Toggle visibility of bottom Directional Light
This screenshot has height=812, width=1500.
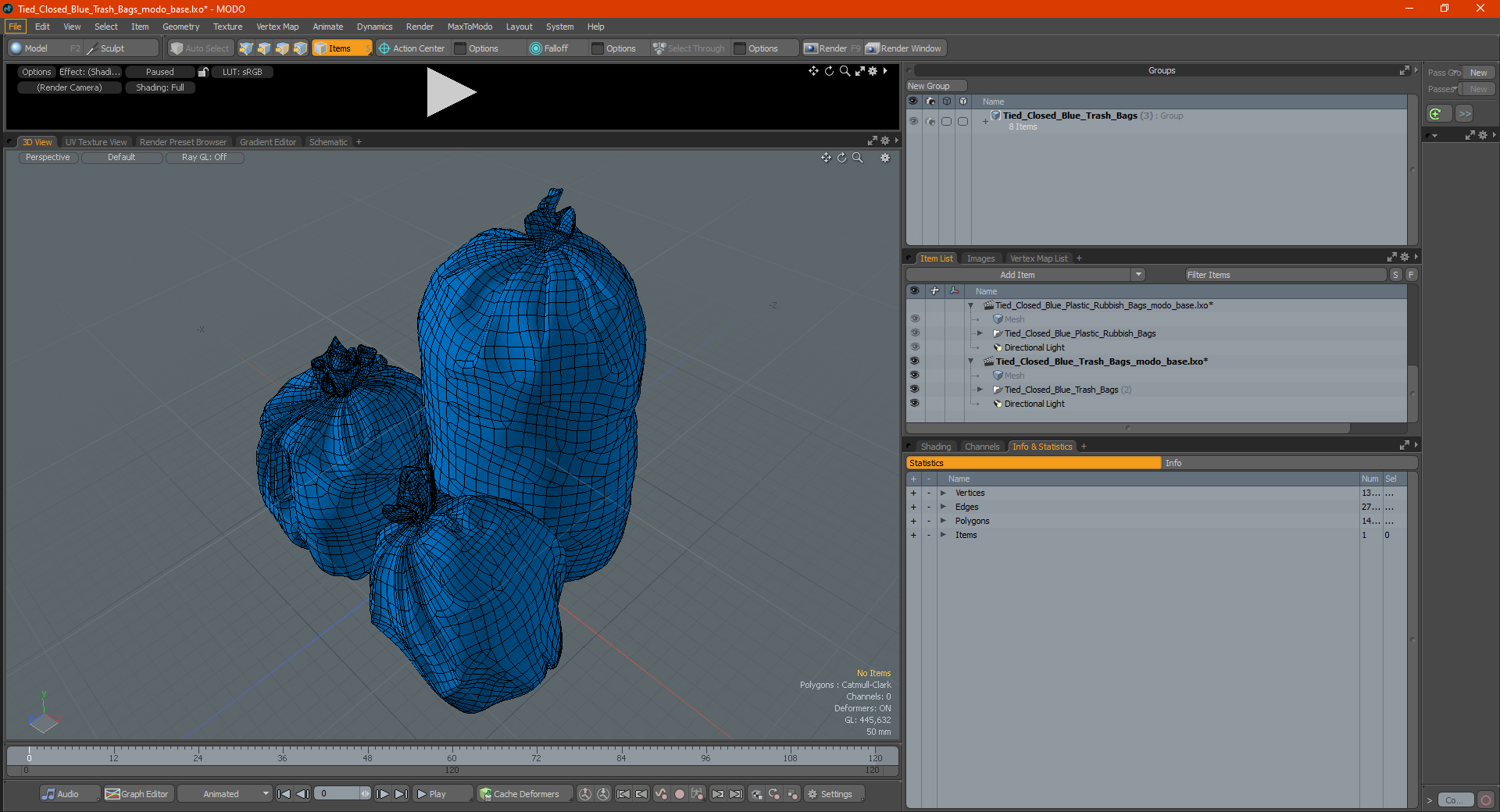point(914,404)
